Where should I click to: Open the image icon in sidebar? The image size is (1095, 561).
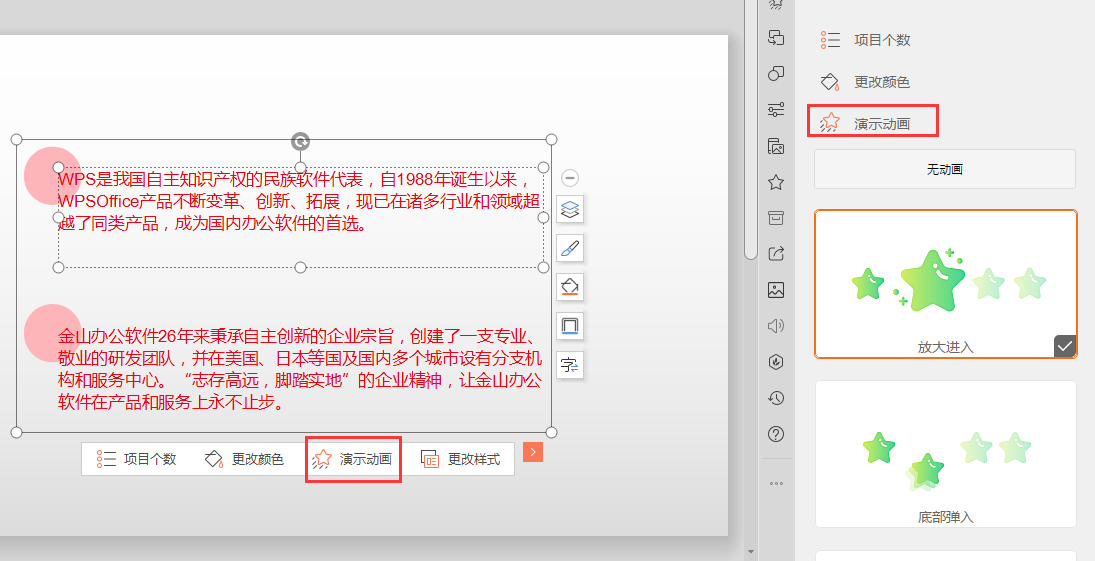(x=776, y=290)
